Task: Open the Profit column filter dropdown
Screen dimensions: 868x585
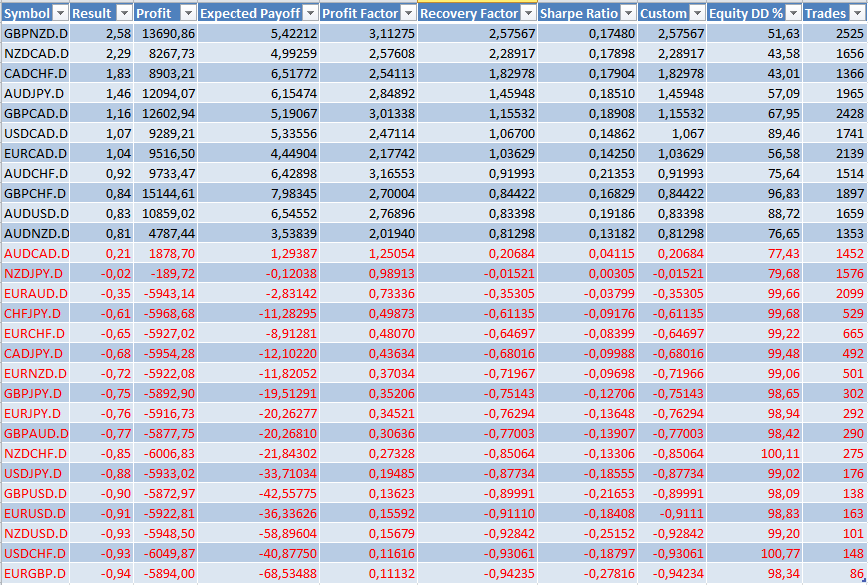Action: (189, 13)
